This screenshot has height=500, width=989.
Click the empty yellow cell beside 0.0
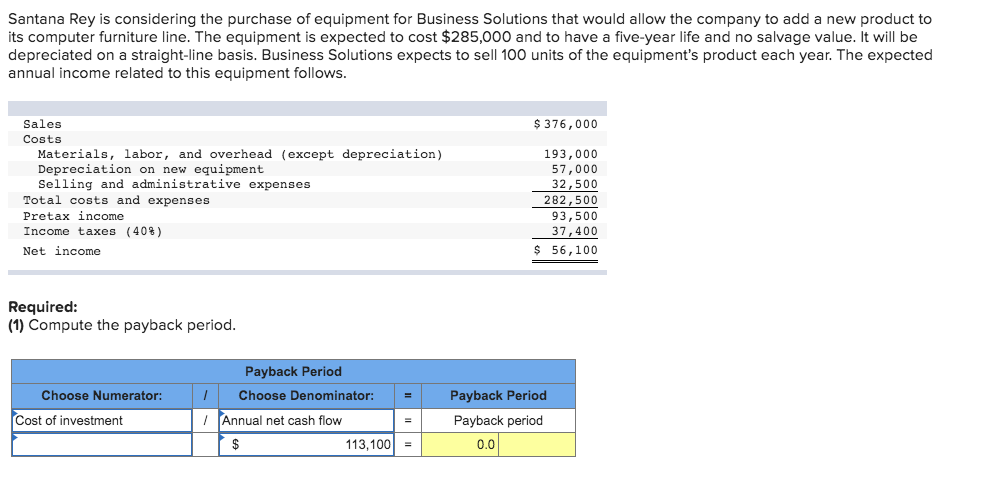(537, 445)
